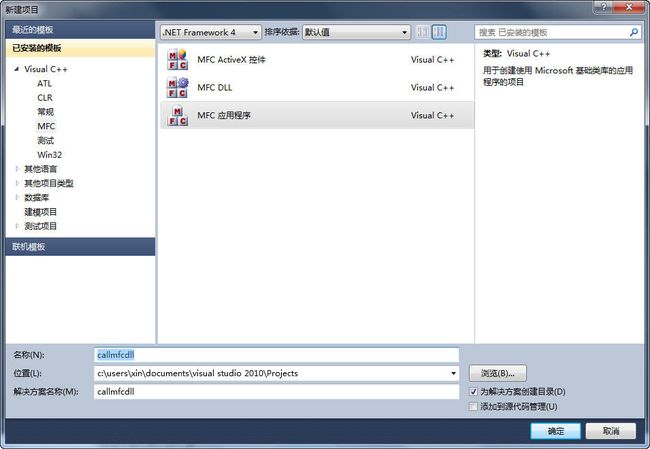Screen dimensions: 650x449
Task: Click the MFC DLL template icon
Action: [x=177, y=87]
